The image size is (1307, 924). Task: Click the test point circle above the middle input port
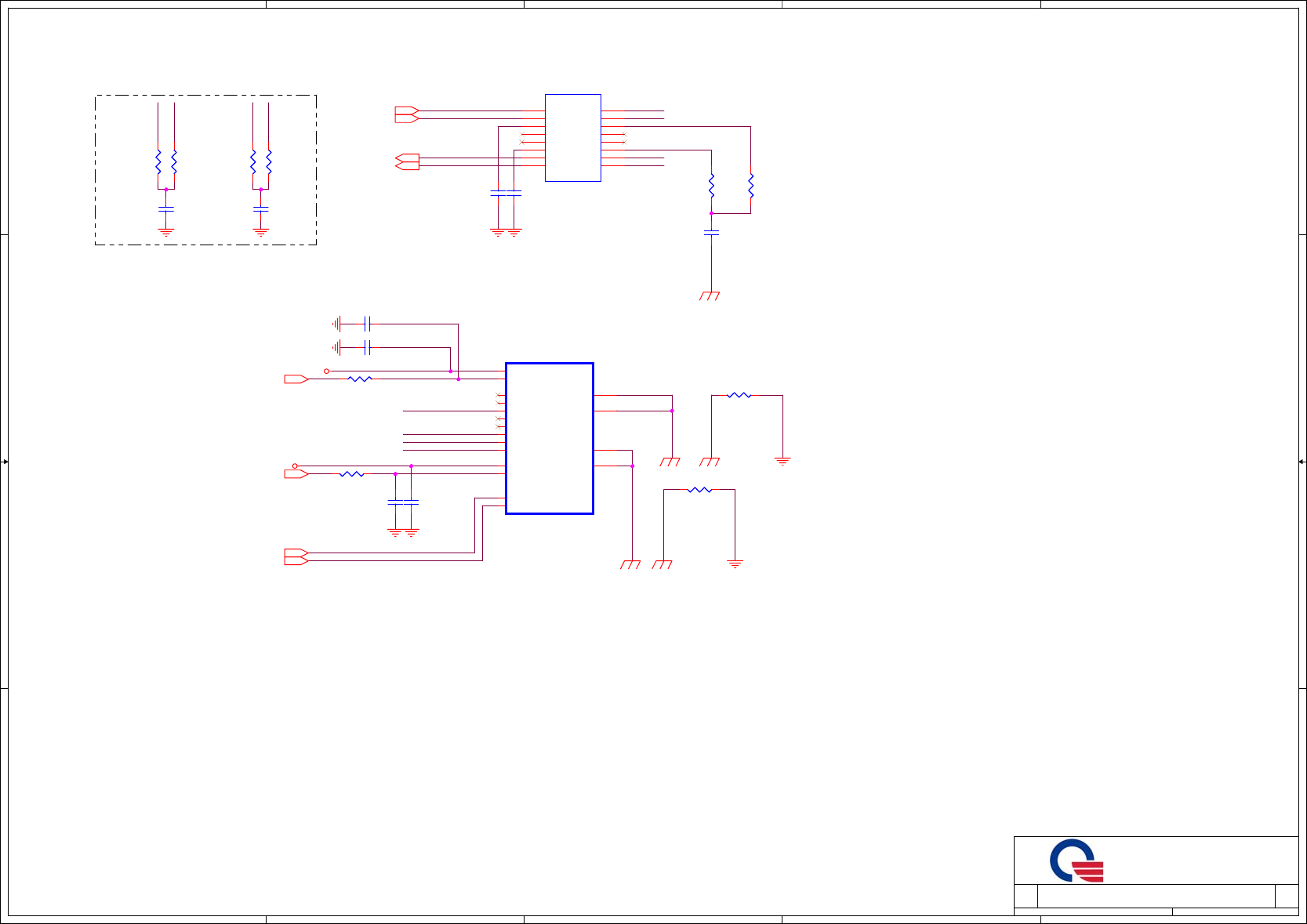coord(295,466)
